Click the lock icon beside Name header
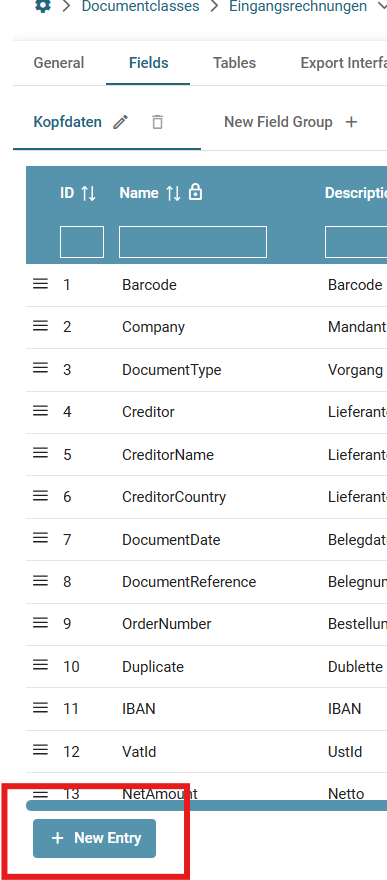Screen dimensions: 387x880 pos(195,192)
